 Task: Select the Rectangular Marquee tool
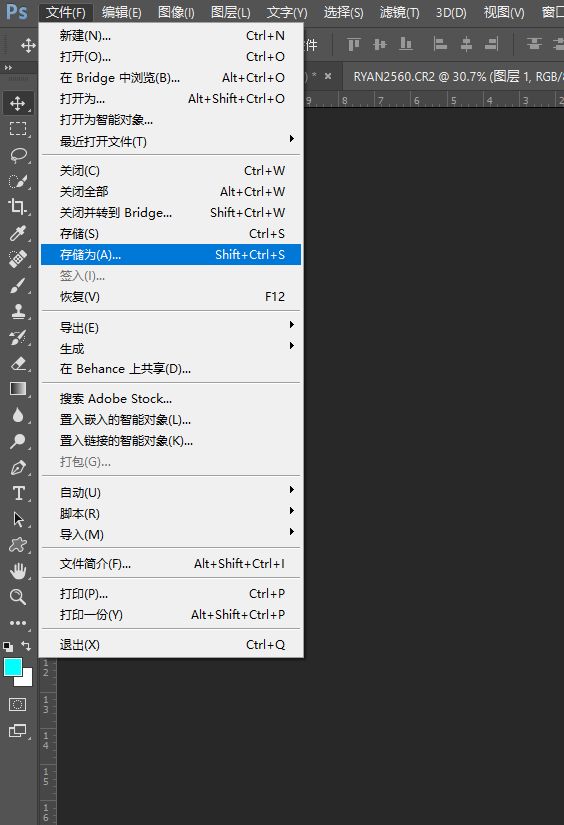click(18, 129)
